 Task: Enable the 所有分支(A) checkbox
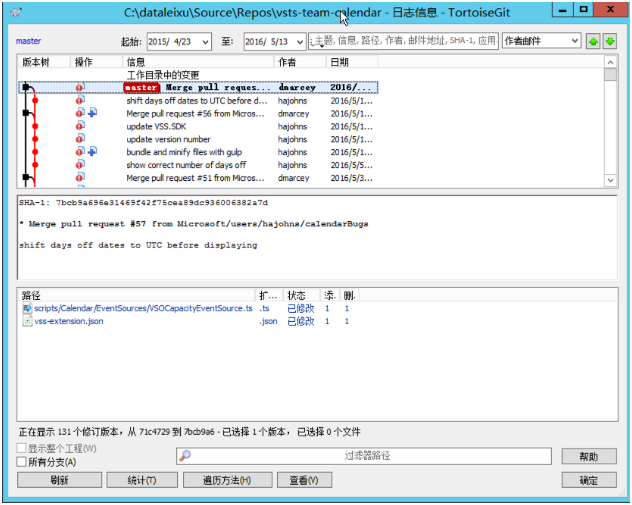coord(21,462)
